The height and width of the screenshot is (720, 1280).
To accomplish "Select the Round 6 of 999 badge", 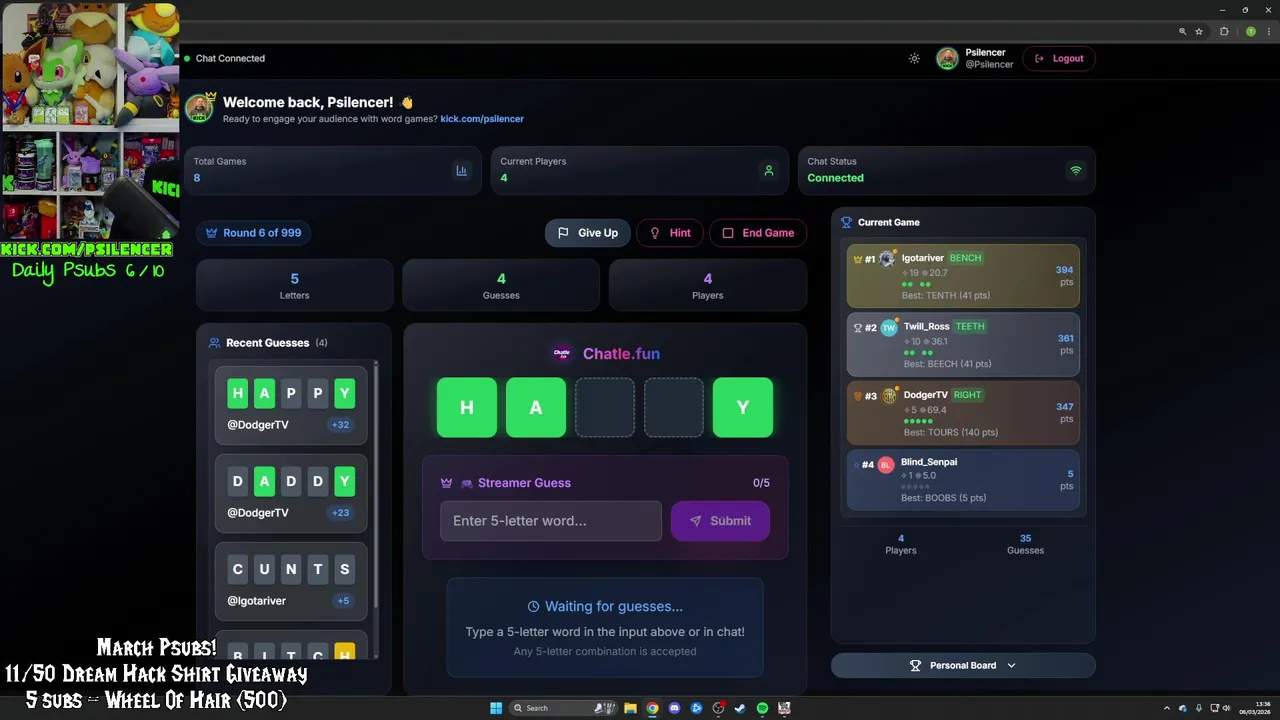I will 253,233.
